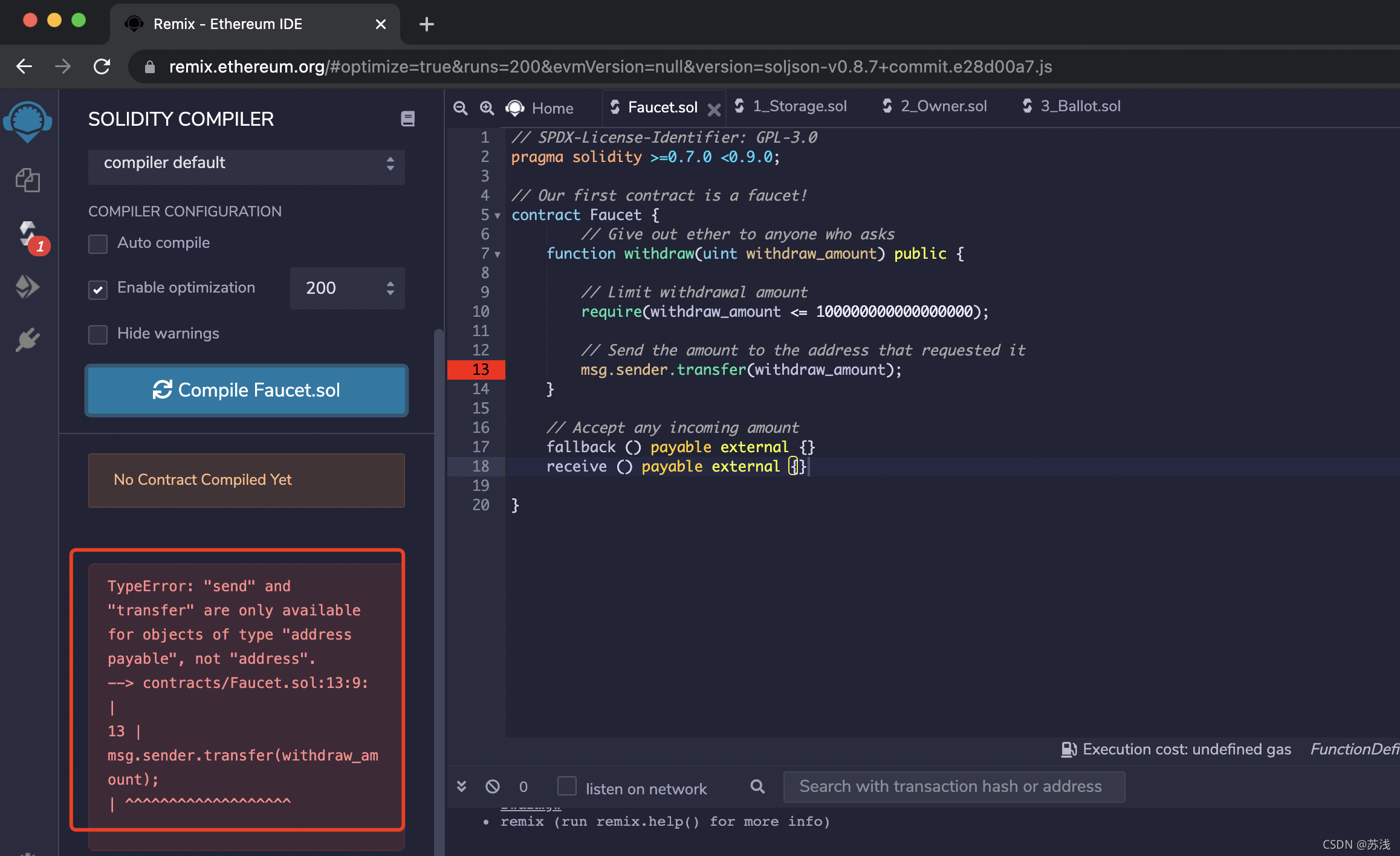Viewport: 1400px width, 856px height.
Task: Click the File Explorer icon in sidebar
Action: click(x=27, y=180)
